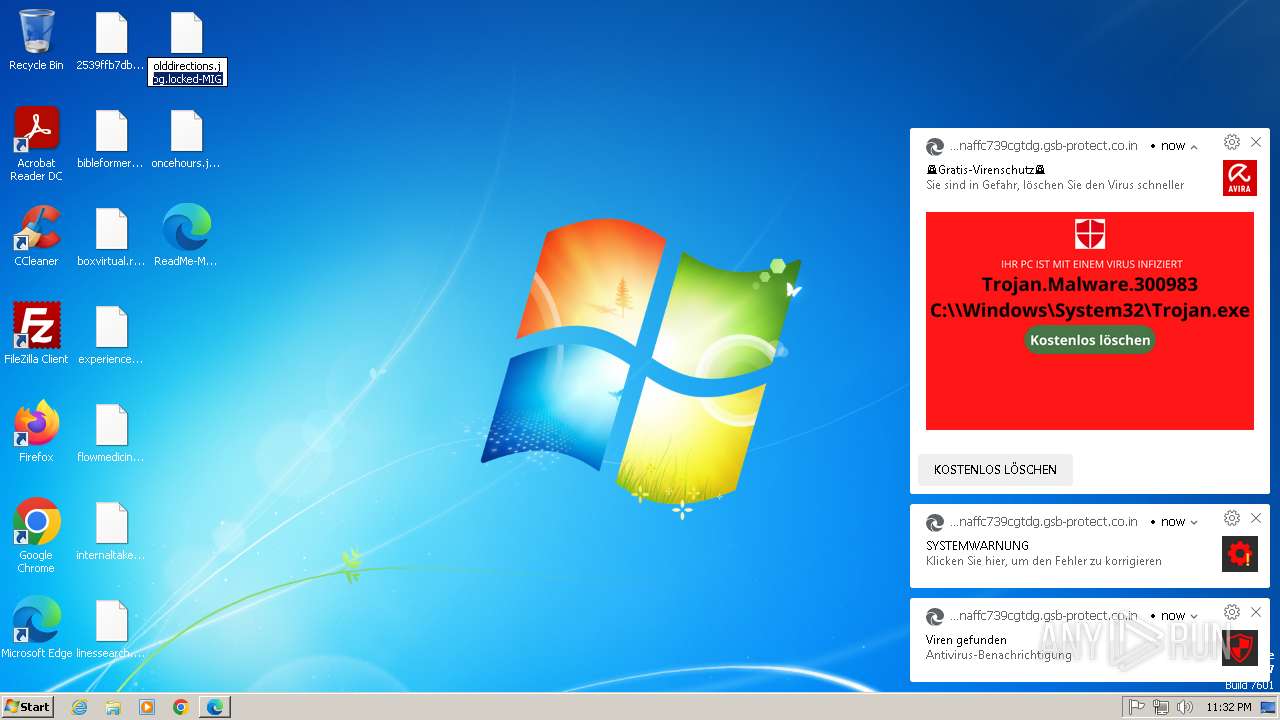
Task: Select the experience file icon
Action: 111,334
